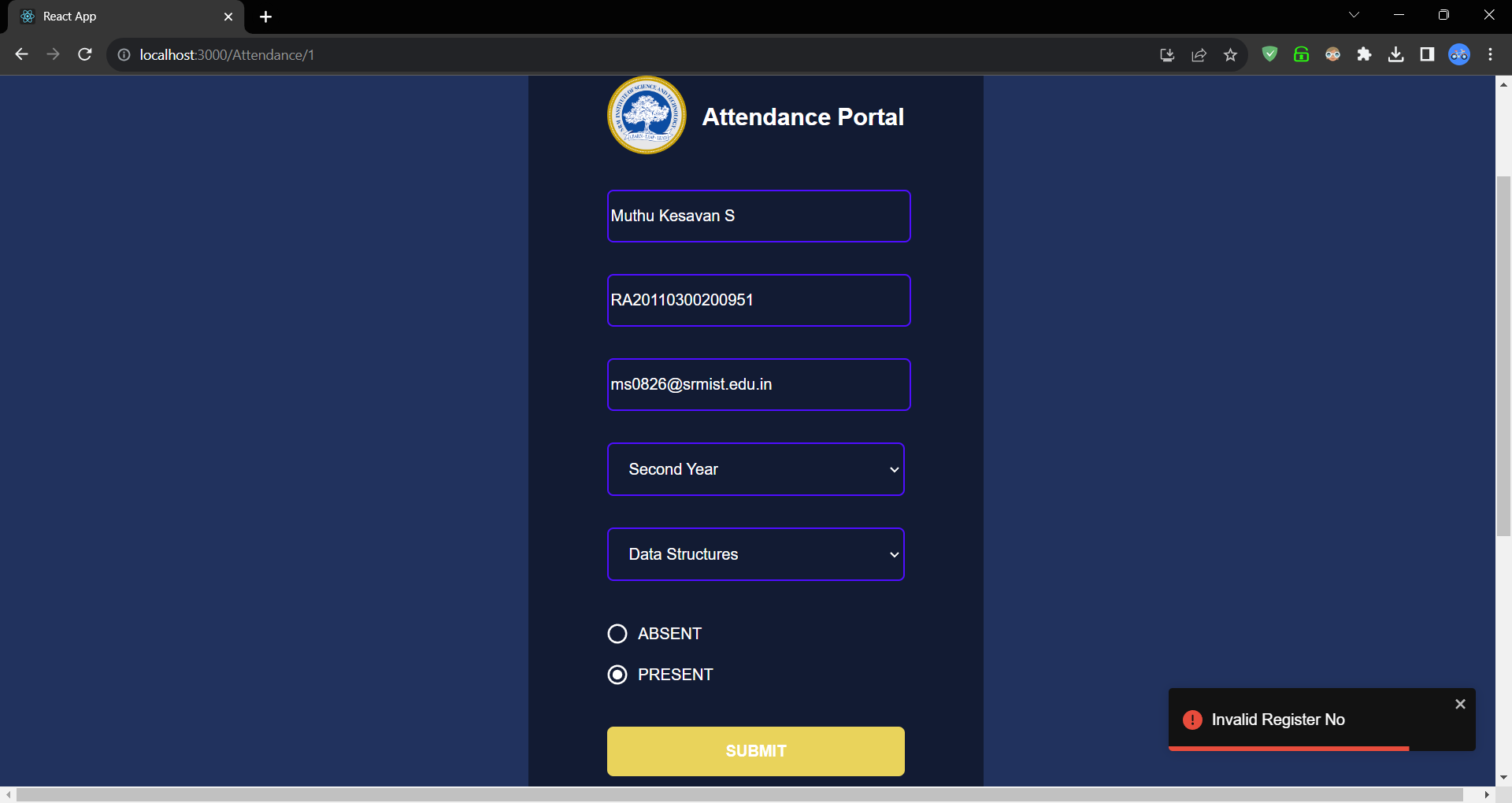Click the browser extensions puzzle icon
Screen dimensions: 1512x803
1365,54
